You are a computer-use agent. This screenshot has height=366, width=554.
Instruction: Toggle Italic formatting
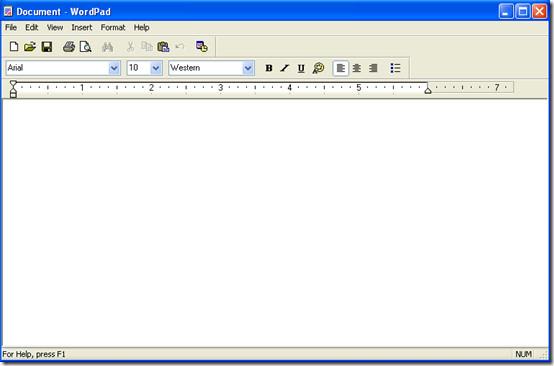pos(285,68)
